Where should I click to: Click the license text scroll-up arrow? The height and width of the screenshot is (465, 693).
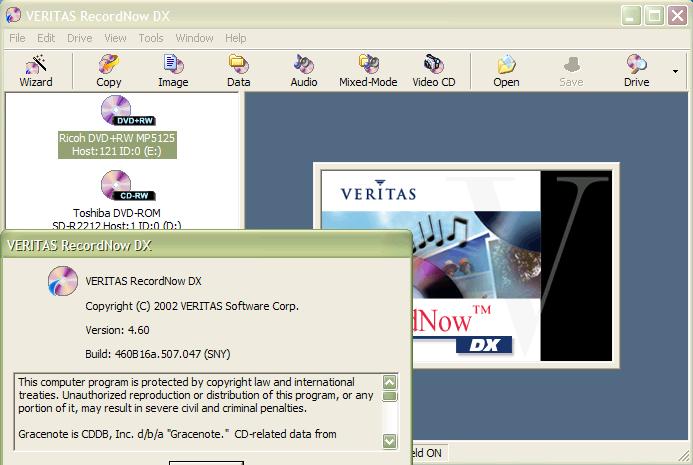coord(389,382)
